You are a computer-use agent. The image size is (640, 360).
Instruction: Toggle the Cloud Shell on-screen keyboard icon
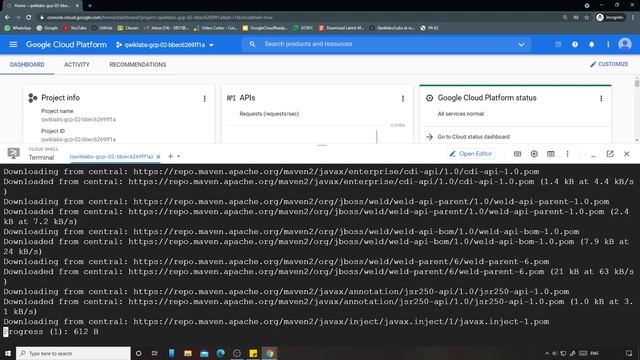517,154
